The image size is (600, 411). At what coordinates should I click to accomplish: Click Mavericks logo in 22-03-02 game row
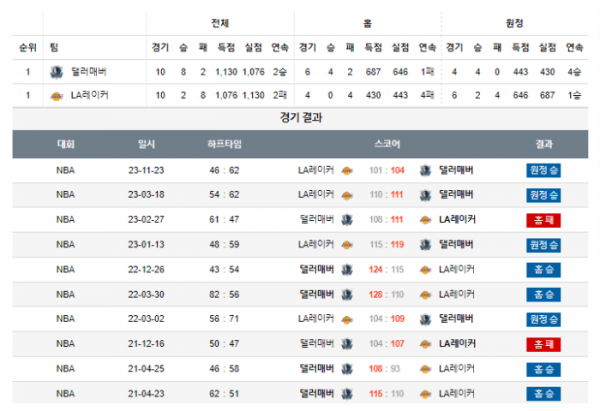coord(426,320)
